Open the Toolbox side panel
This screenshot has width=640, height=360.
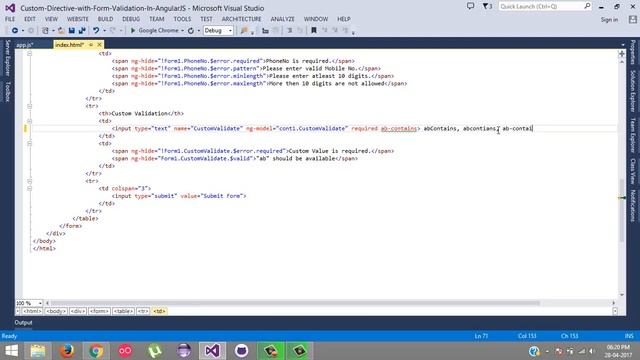(7, 91)
